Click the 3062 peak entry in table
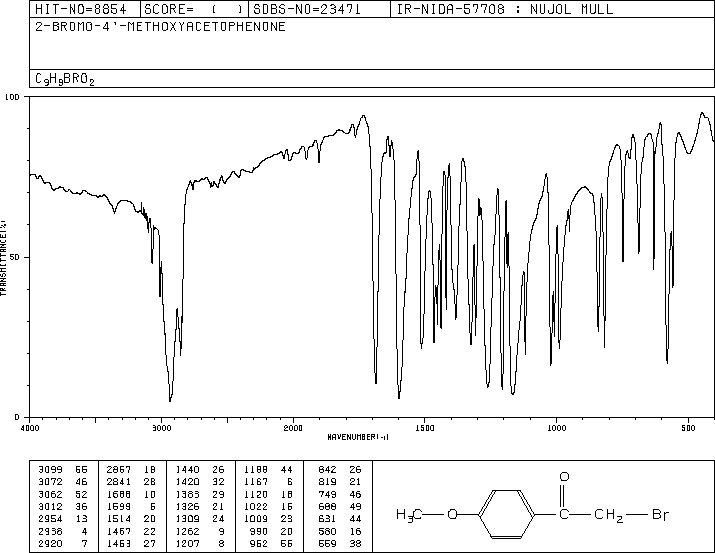This screenshot has width=715, height=553. tap(62, 494)
